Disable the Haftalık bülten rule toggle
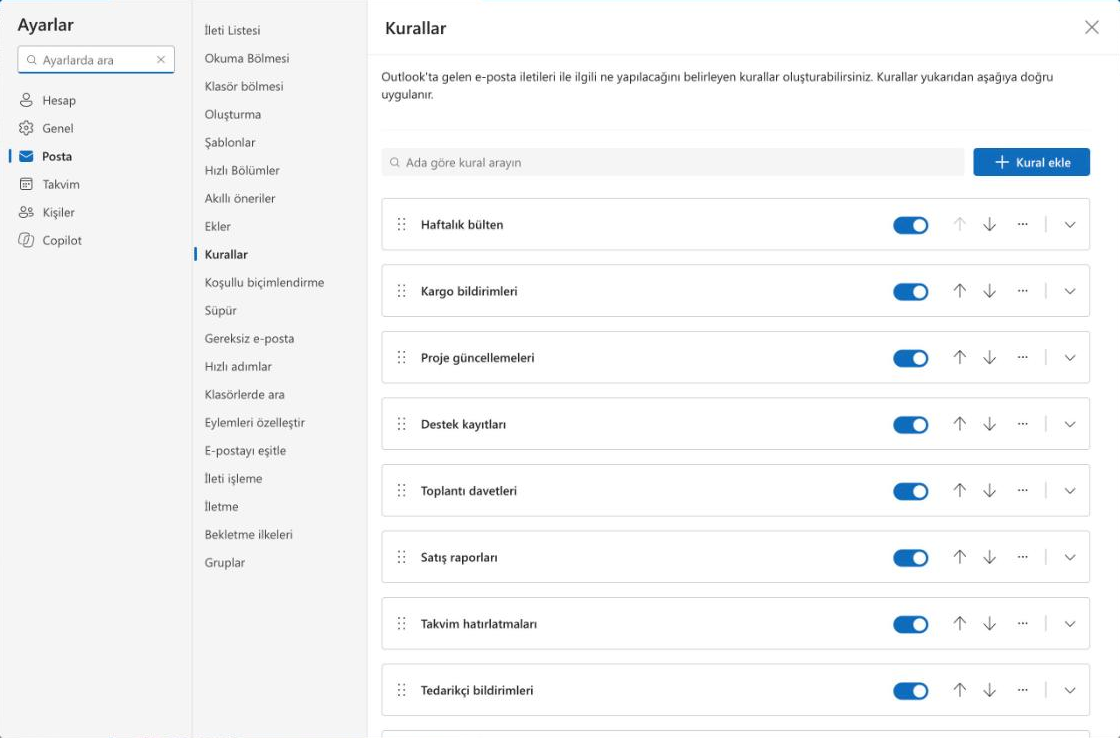Image resolution: width=1120 pixels, height=738 pixels. [911, 225]
